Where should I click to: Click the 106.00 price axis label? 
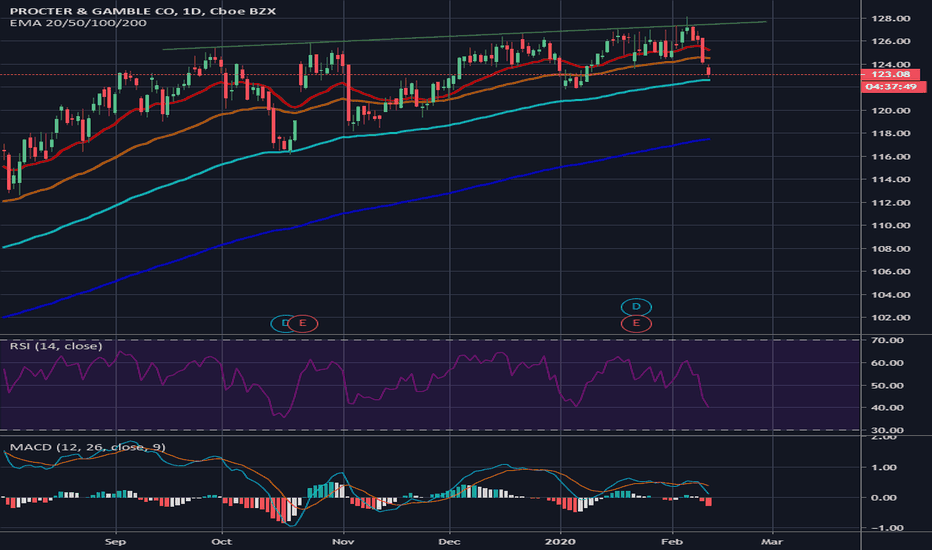tap(890, 271)
